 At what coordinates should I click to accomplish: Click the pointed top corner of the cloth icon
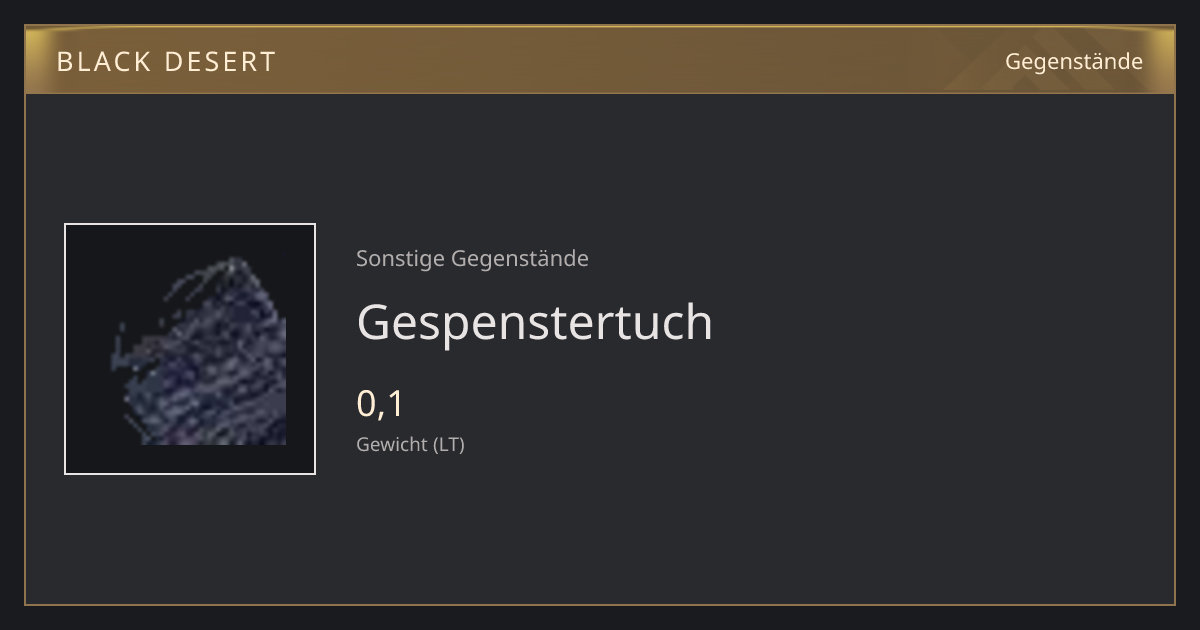[x=234, y=264]
